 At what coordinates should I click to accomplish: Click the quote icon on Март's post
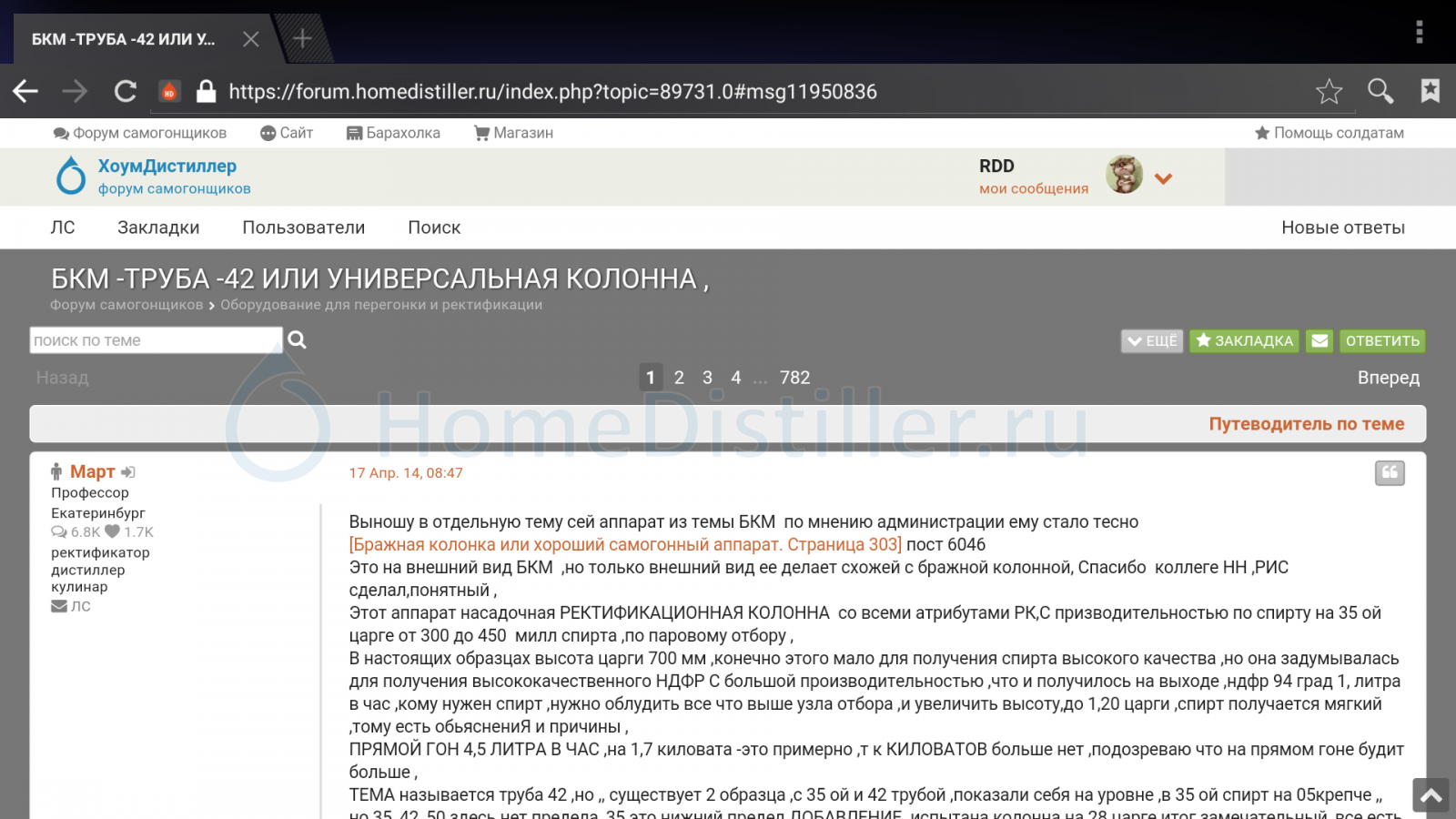point(1390,472)
